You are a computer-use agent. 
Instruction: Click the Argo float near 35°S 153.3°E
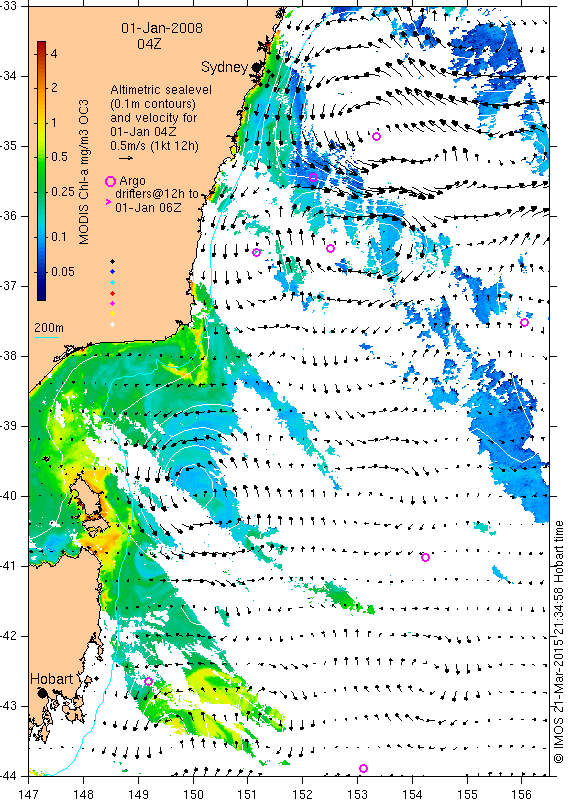pyautogui.click(x=376, y=136)
